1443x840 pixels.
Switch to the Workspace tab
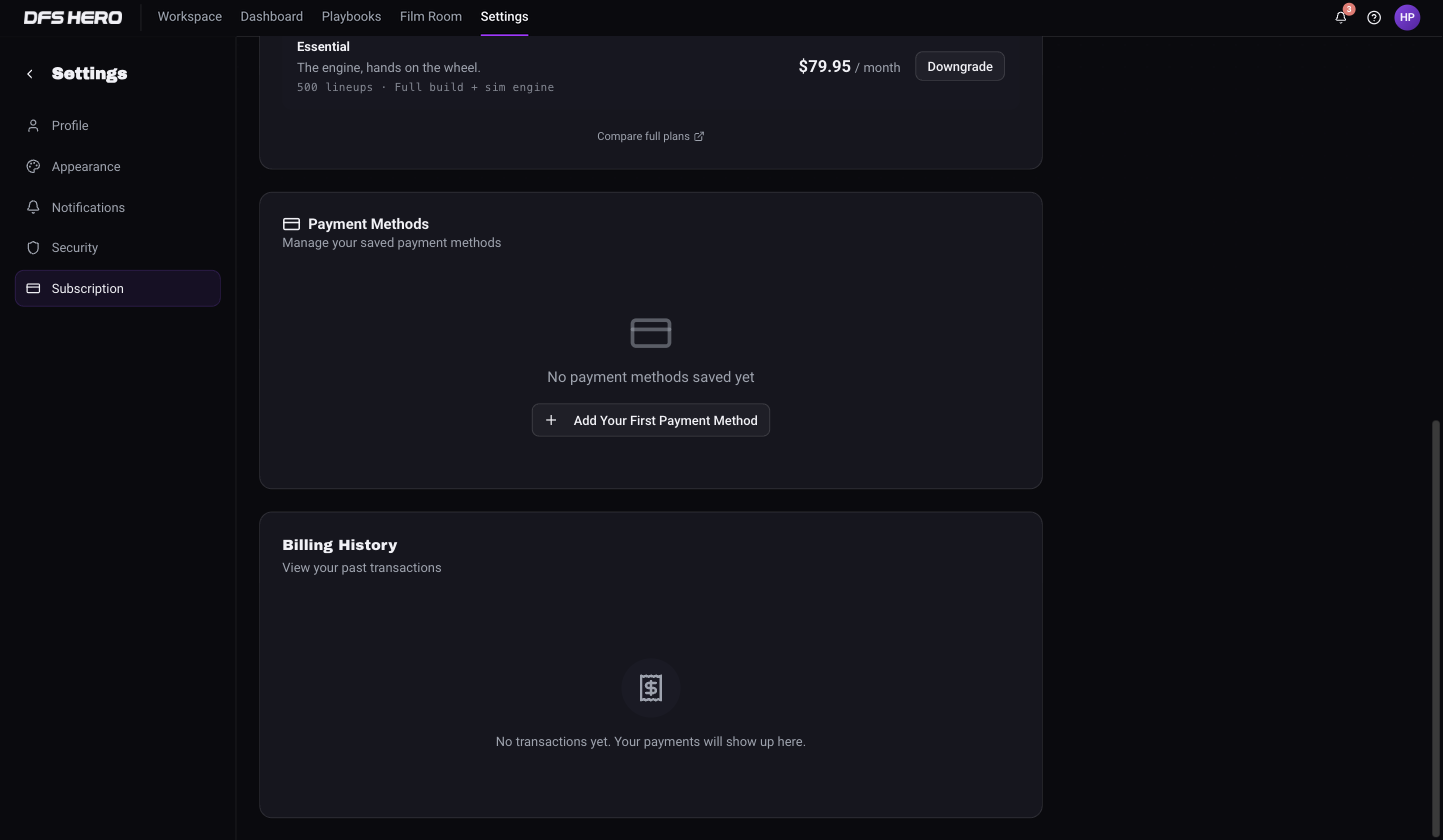point(190,17)
